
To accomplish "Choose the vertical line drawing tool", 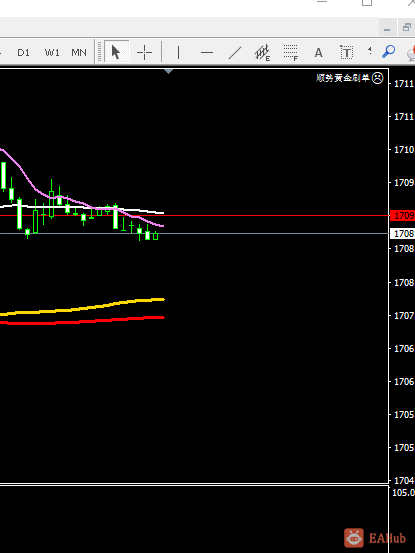I will [178, 53].
